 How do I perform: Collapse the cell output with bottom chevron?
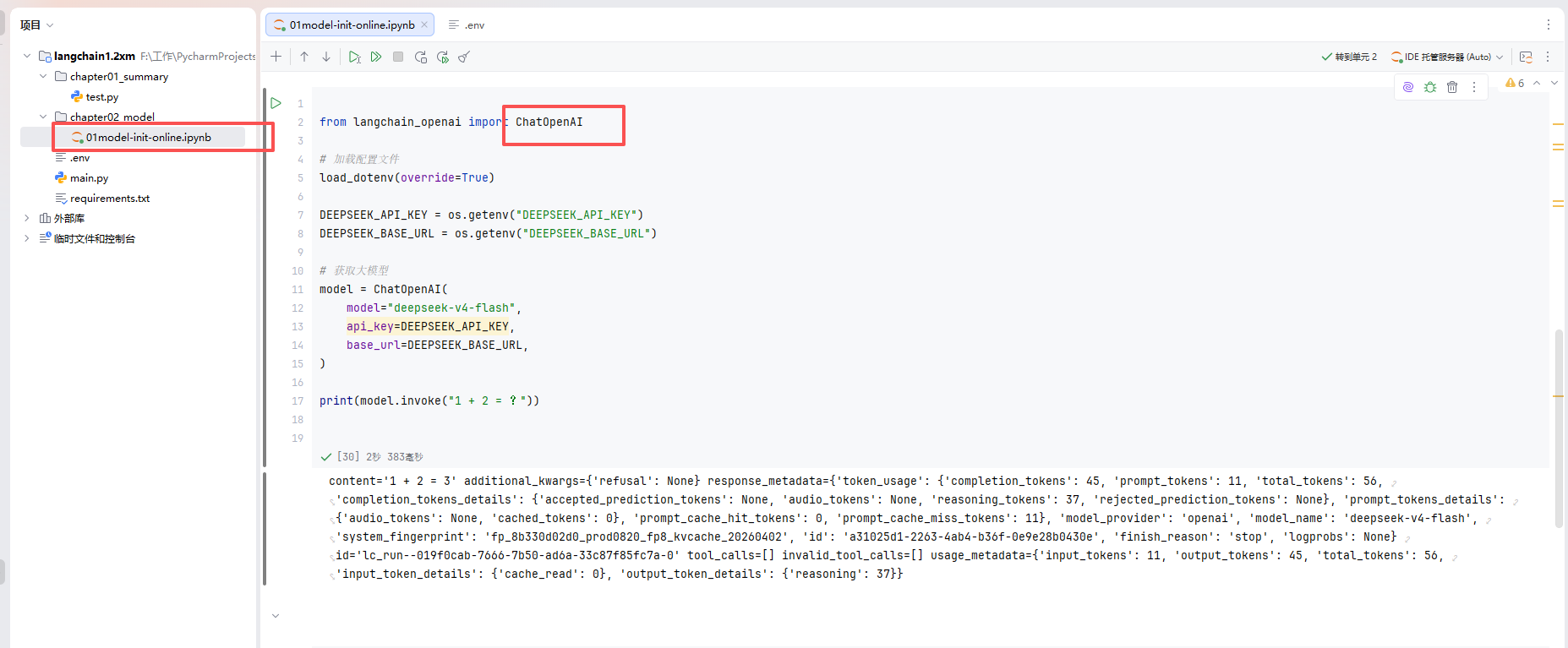coord(276,616)
